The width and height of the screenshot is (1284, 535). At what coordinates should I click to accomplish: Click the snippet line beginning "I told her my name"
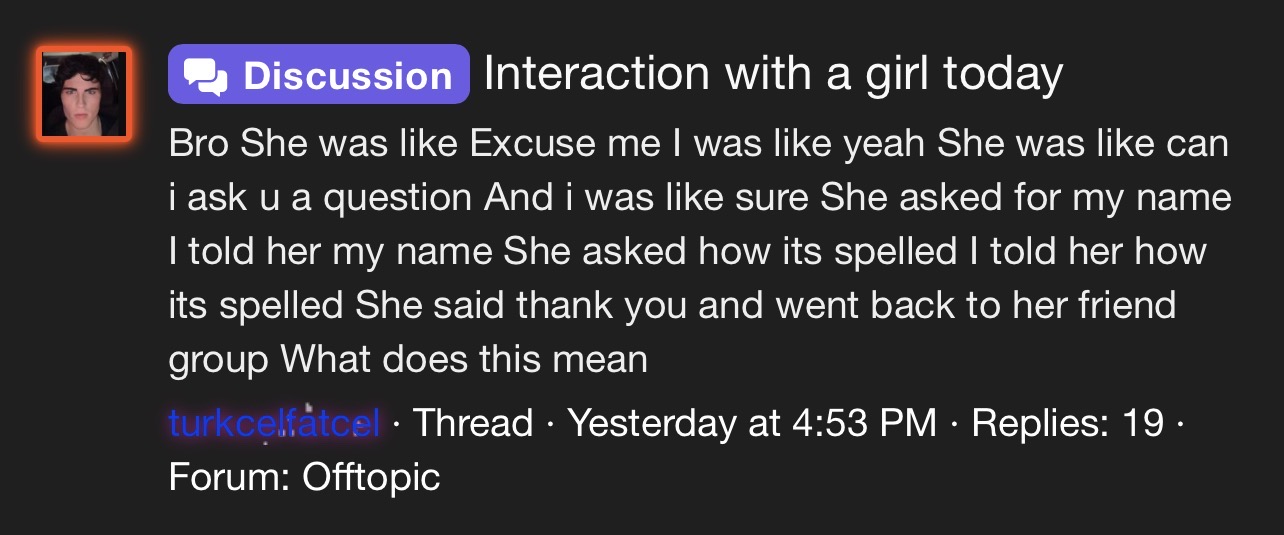(686, 250)
